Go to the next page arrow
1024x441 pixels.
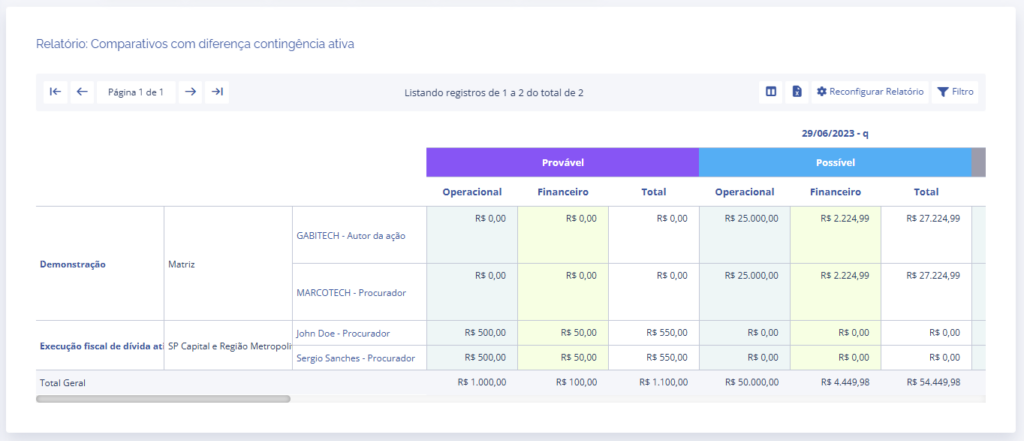pyautogui.click(x=189, y=92)
